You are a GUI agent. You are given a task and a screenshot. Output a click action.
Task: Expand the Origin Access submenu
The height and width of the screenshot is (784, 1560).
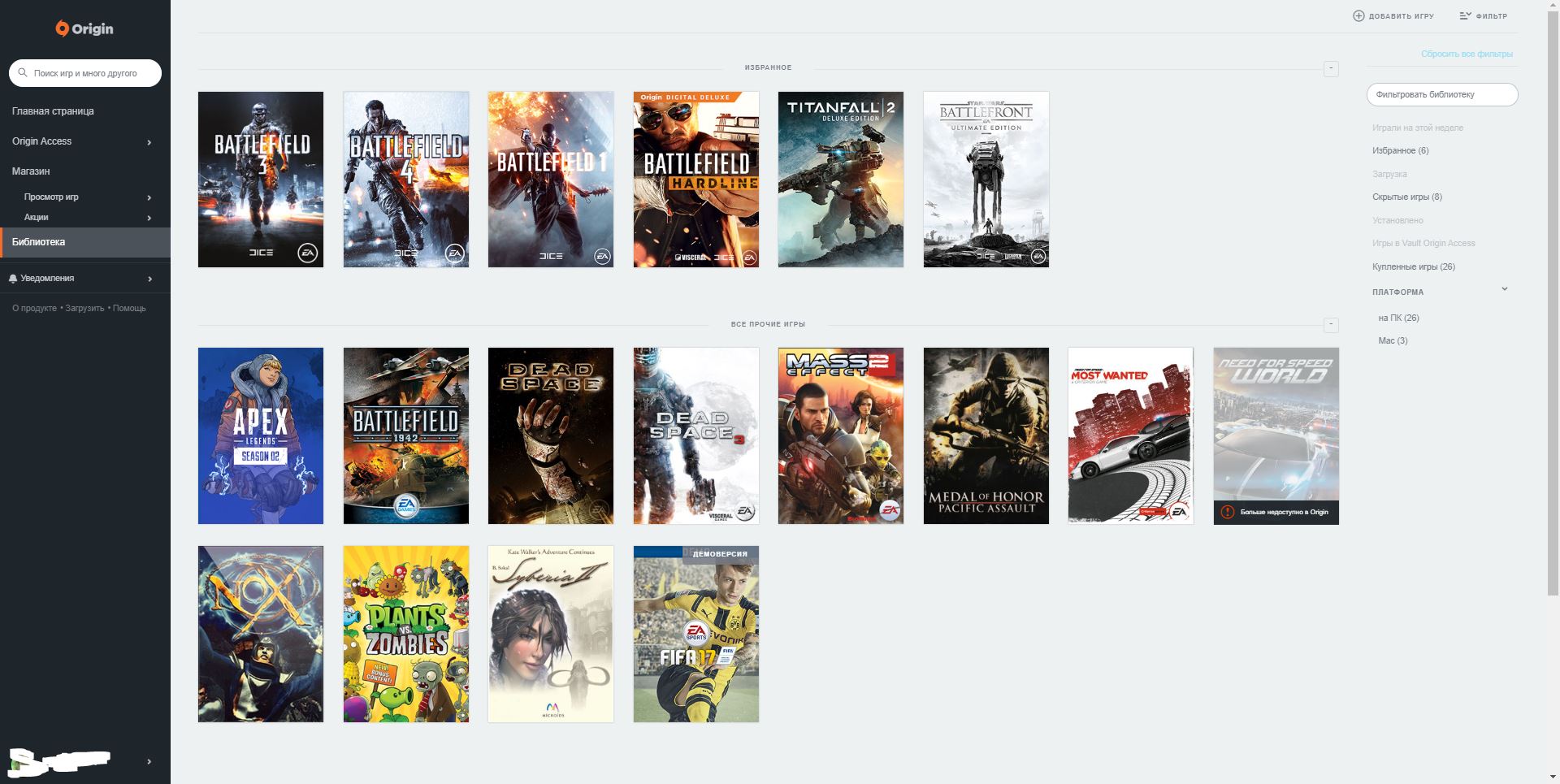coord(149,142)
